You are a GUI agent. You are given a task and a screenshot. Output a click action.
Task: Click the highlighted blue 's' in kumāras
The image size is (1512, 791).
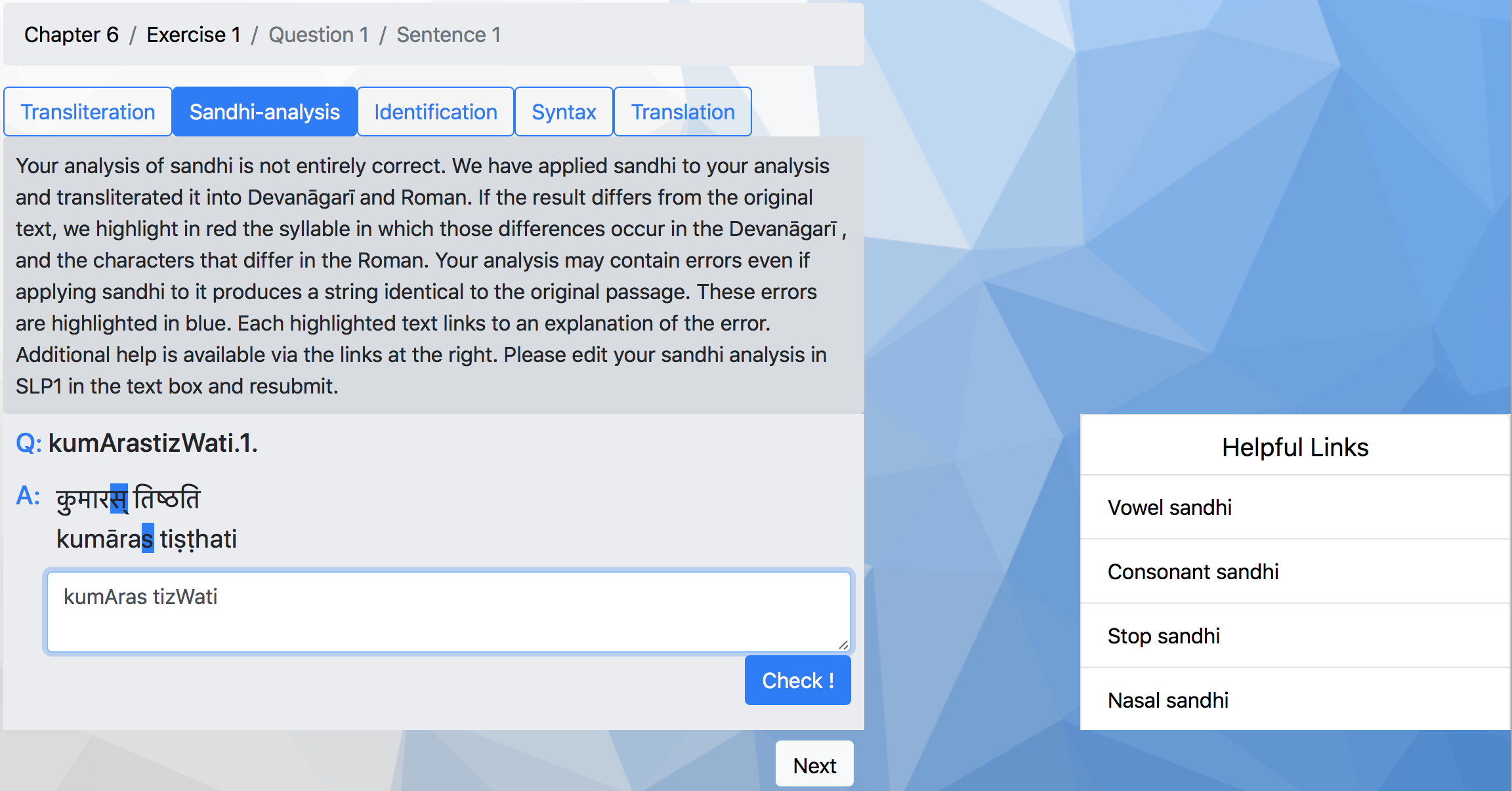[x=148, y=538]
